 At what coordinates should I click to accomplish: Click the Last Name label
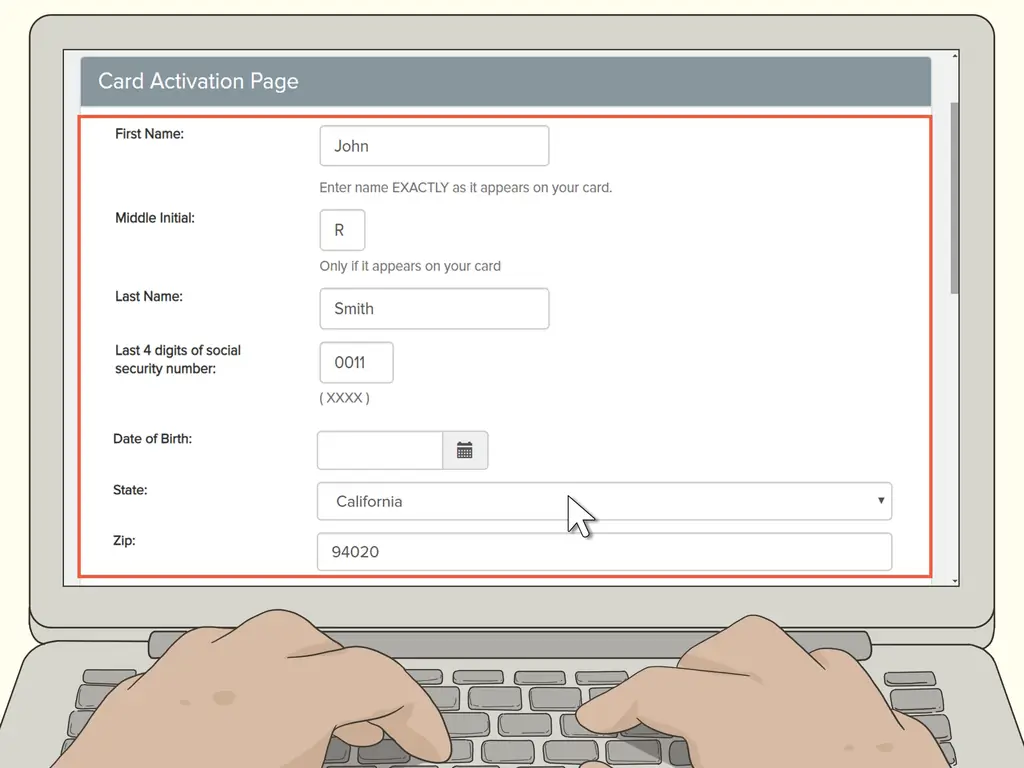tap(149, 296)
